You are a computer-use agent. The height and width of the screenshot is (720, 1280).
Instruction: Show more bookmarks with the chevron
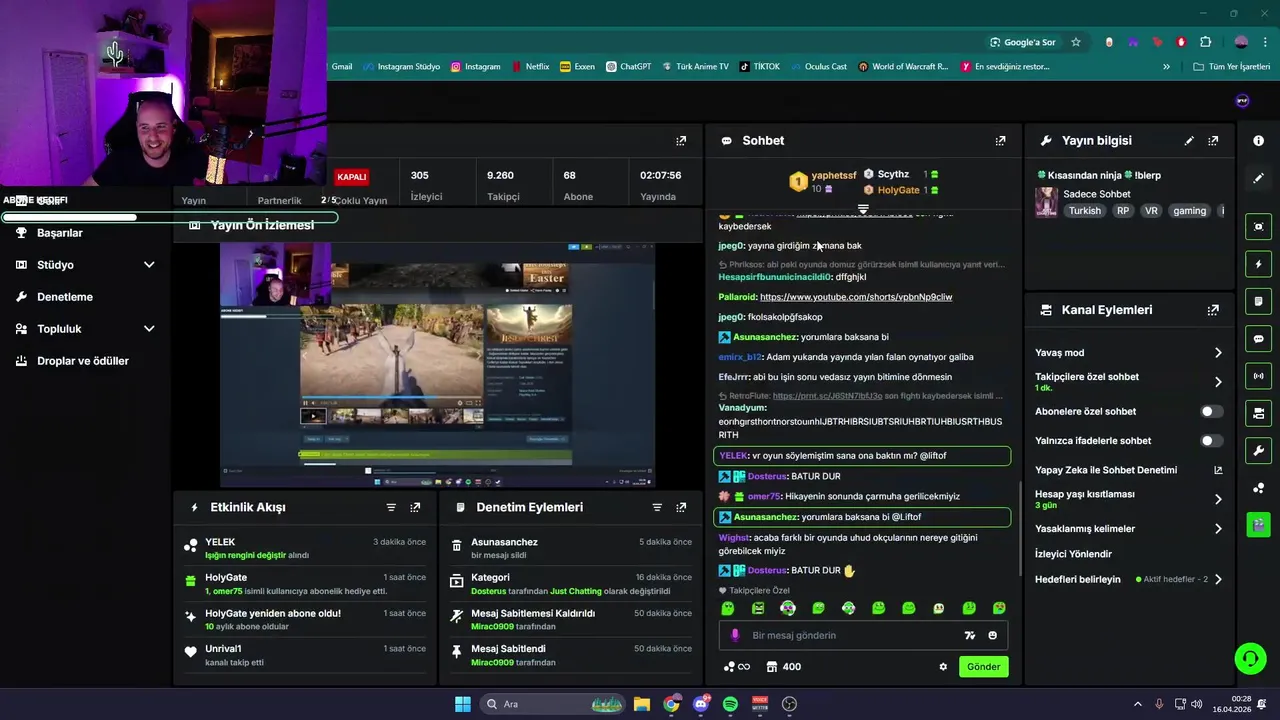[1166, 67]
